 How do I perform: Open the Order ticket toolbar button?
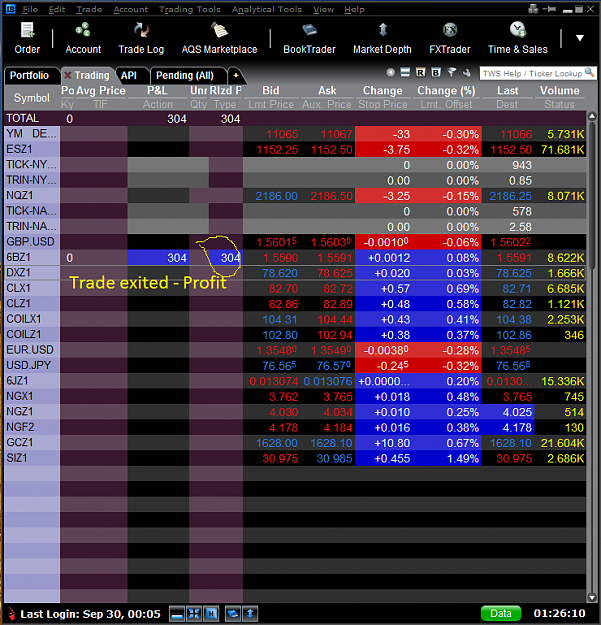click(27, 39)
